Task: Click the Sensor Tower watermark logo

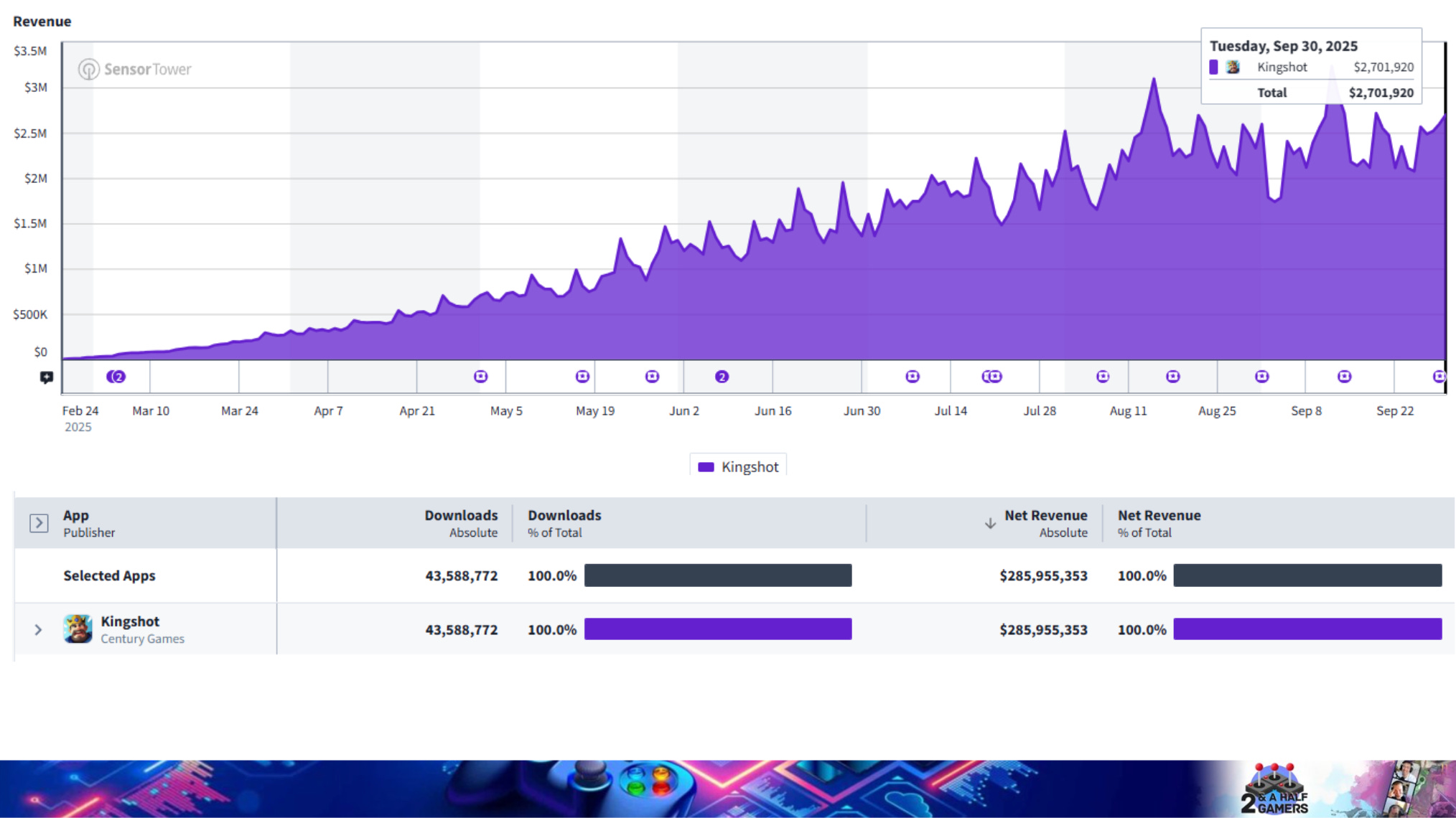Action: click(x=135, y=70)
